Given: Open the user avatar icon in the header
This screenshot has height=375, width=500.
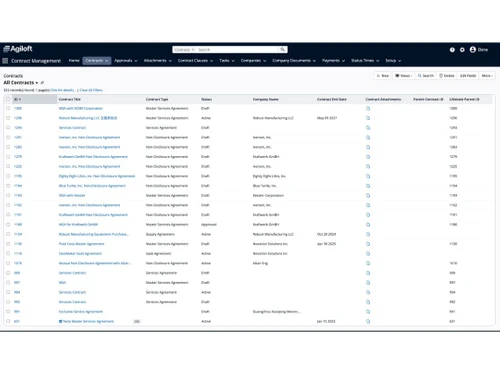Looking at the screenshot, I should point(473,50).
